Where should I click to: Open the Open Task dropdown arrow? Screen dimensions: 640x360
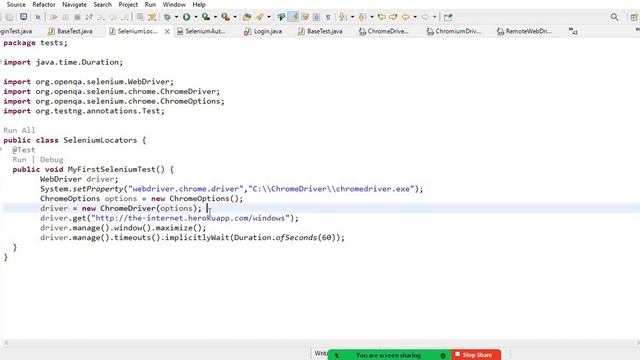(x=269, y=17)
